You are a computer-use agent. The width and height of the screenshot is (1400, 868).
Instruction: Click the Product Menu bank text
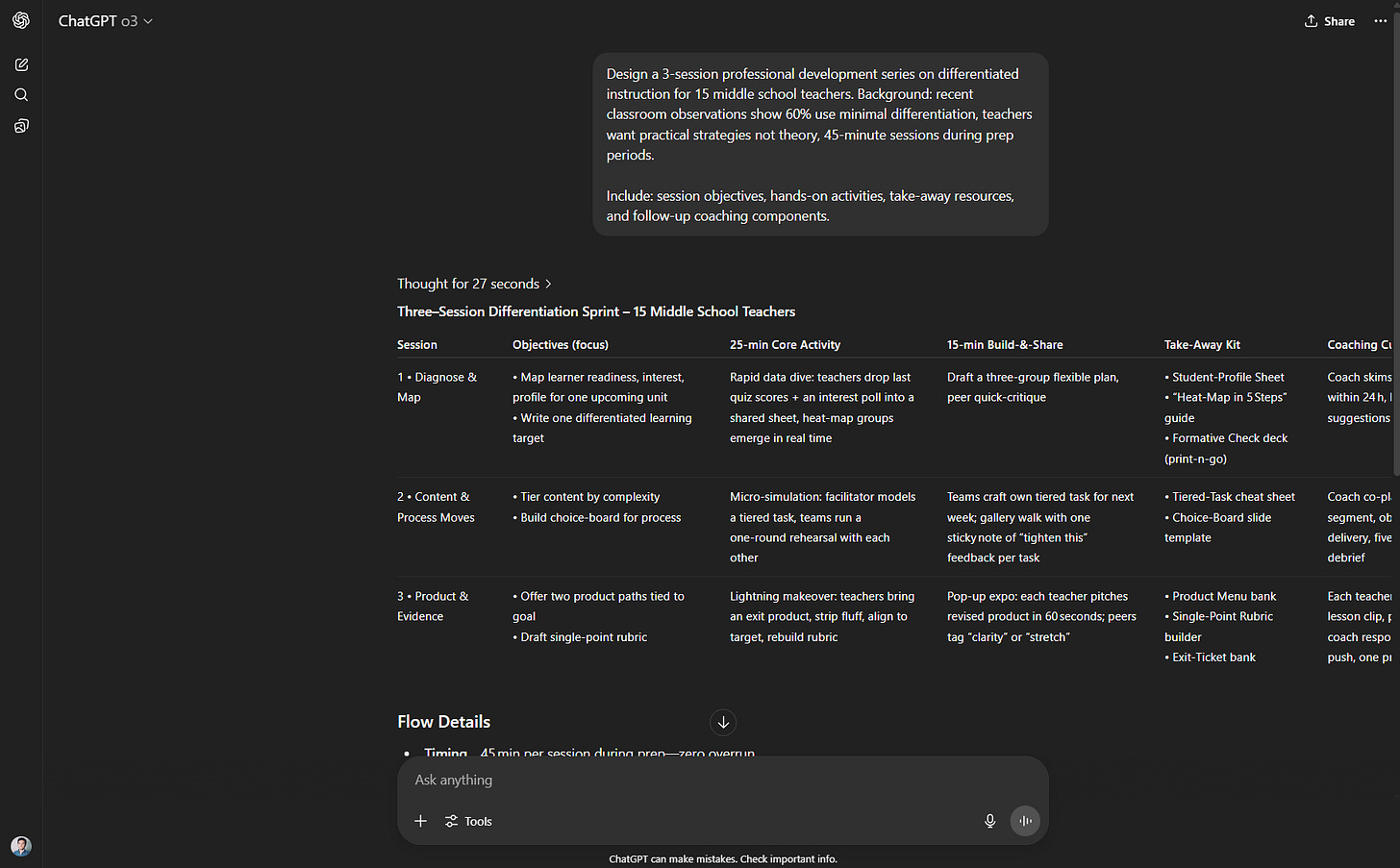tap(1224, 596)
